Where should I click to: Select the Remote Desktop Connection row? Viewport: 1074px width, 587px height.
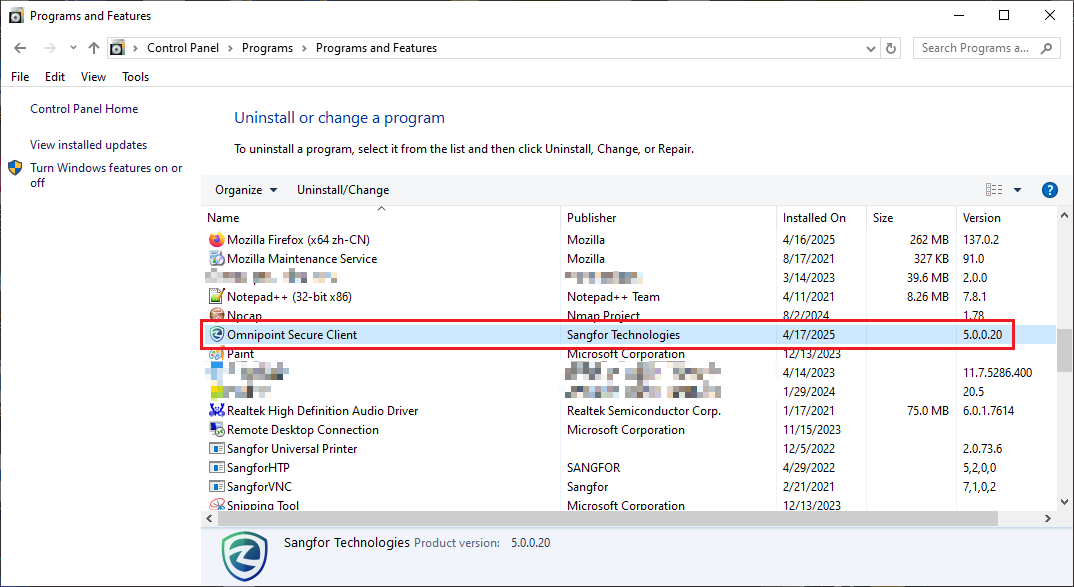630,429
